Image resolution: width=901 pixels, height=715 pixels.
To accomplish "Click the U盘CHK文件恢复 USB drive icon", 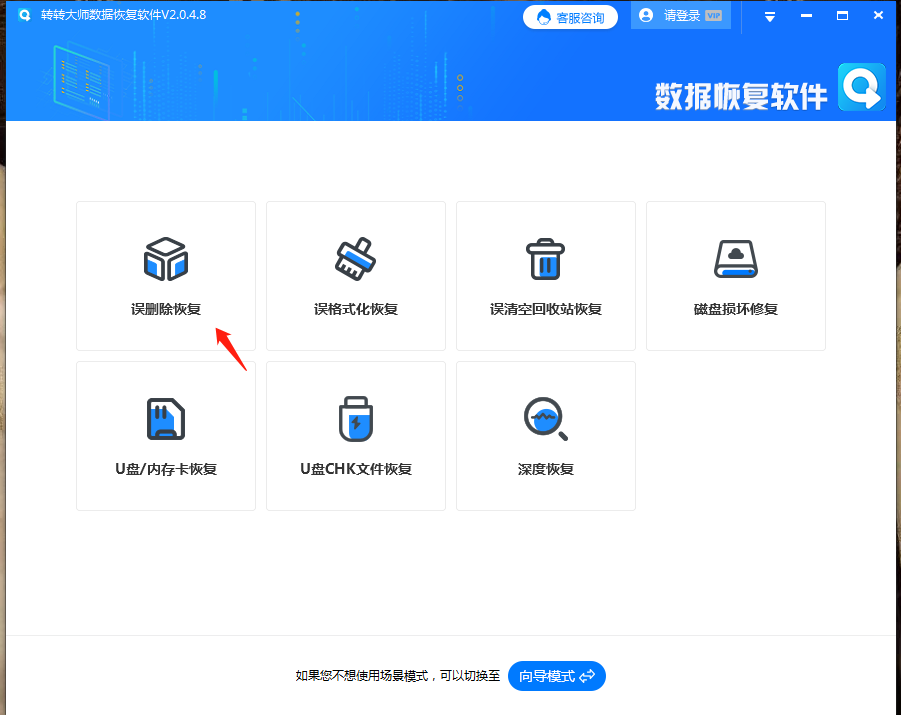I will coord(355,418).
